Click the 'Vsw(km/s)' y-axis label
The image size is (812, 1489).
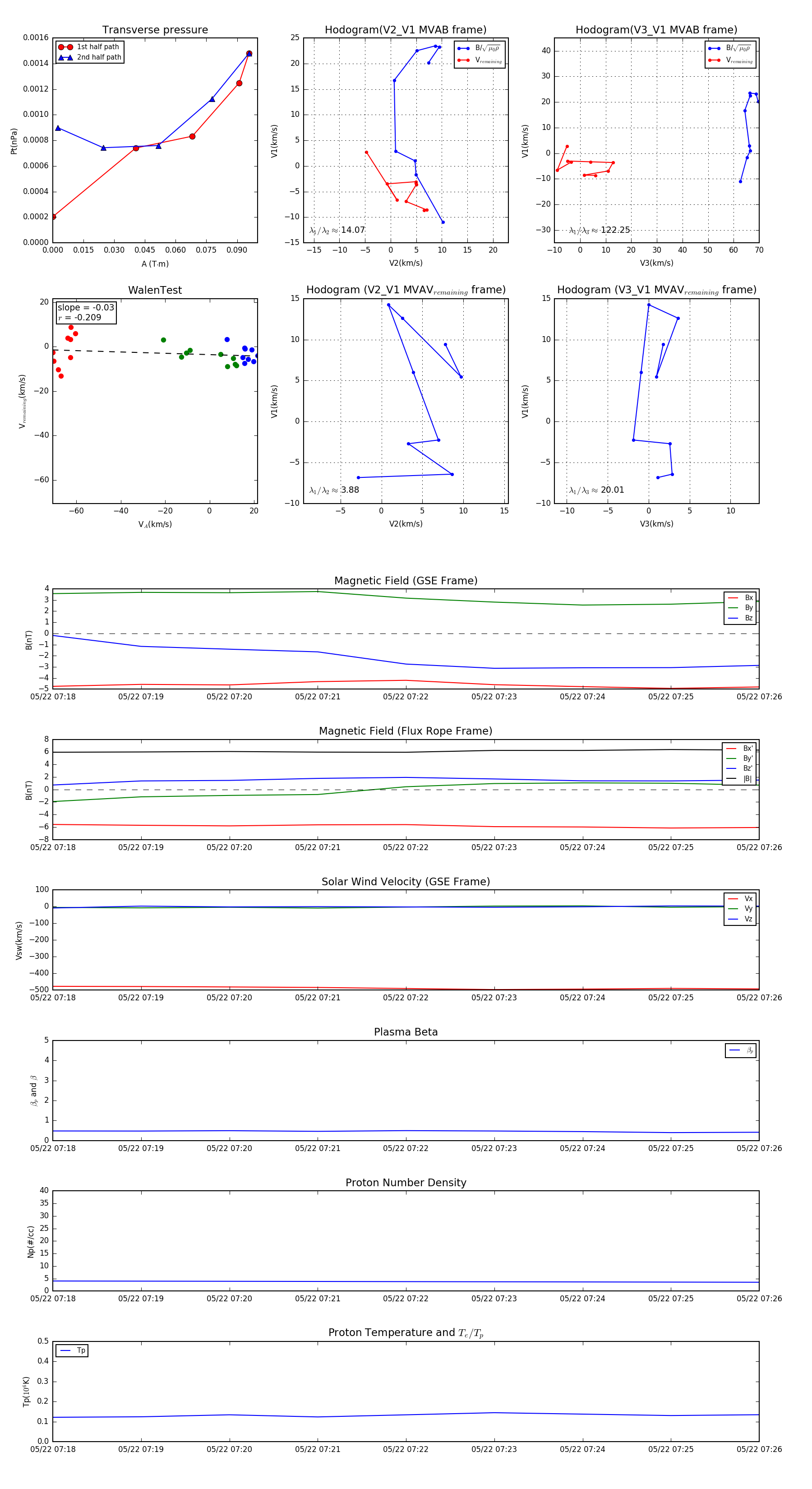[19, 940]
